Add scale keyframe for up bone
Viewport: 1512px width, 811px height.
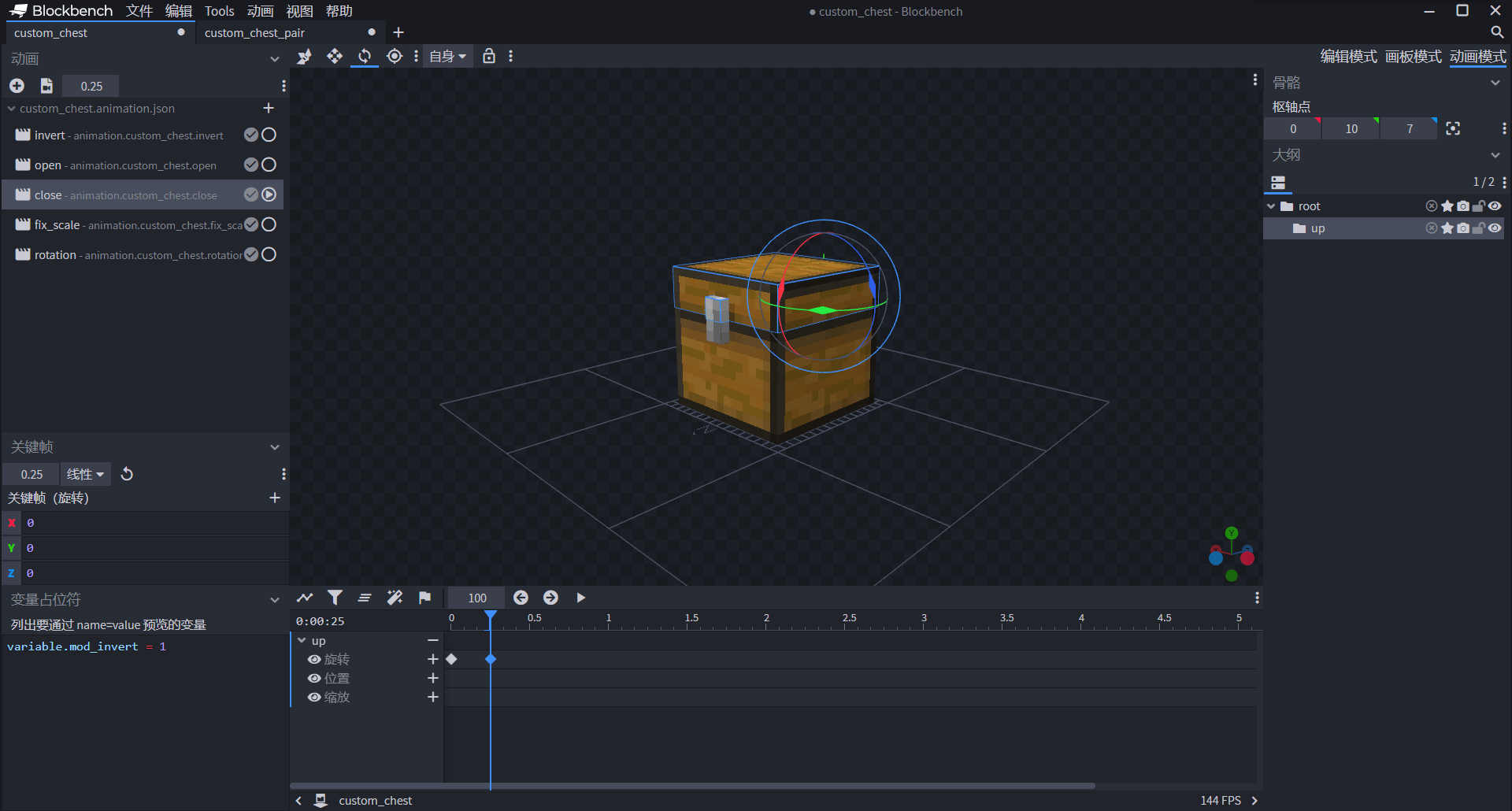click(x=432, y=697)
